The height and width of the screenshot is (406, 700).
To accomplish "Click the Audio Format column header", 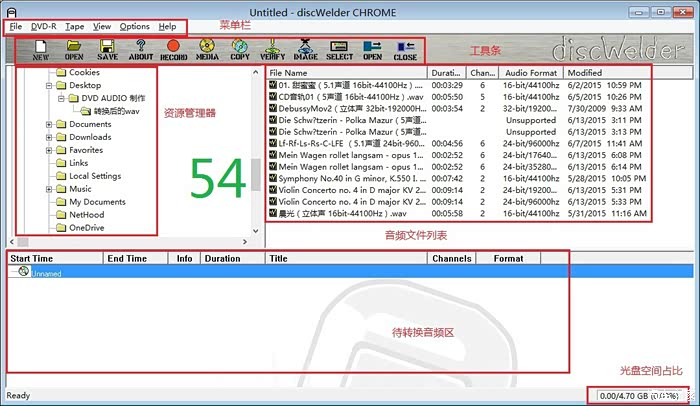I will (x=530, y=73).
